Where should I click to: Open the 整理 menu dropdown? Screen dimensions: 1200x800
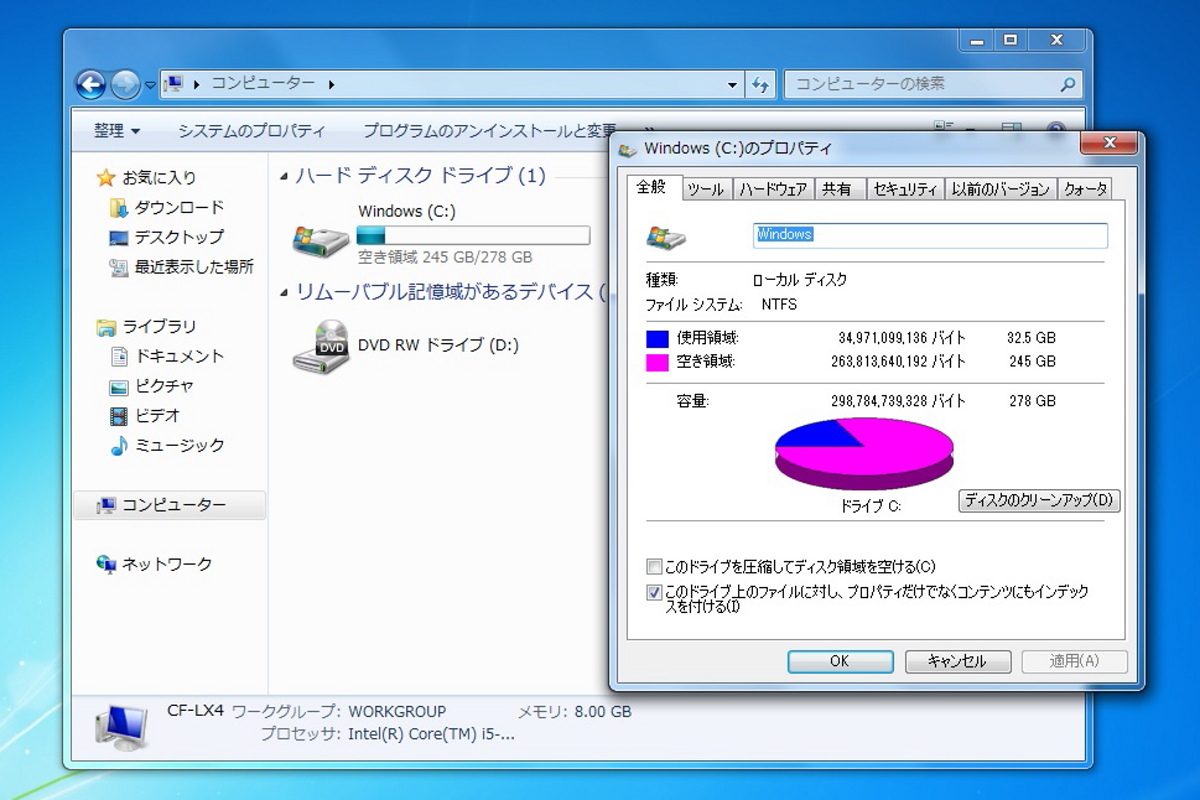click(x=117, y=131)
